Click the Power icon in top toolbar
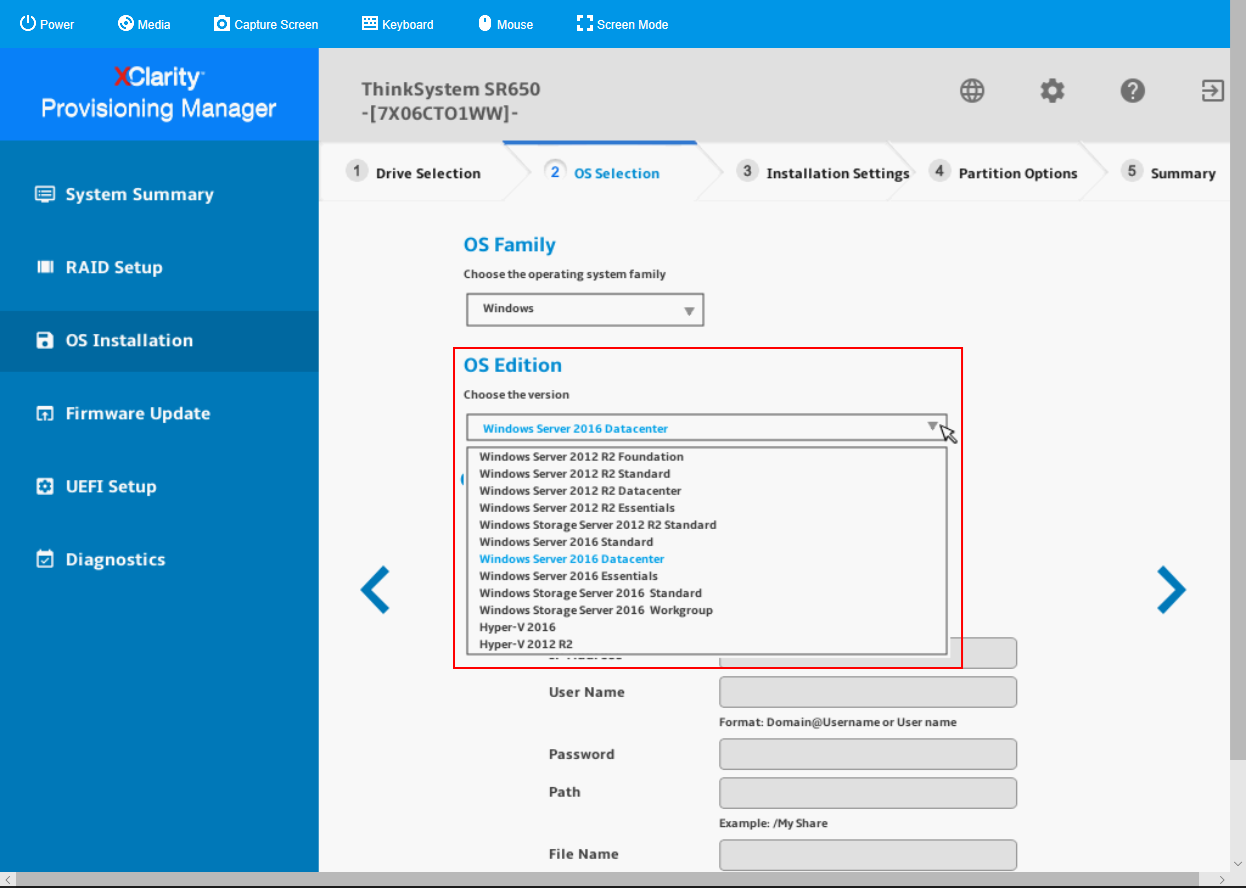The height and width of the screenshot is (888, 1246). [x=28, y=24]
